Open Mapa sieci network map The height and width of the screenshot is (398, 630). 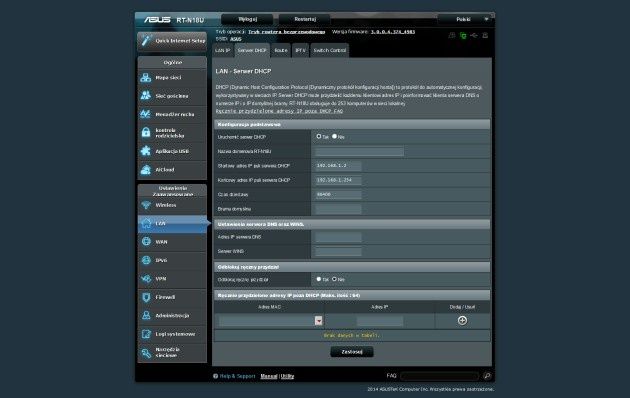click(x=172, y=78)
